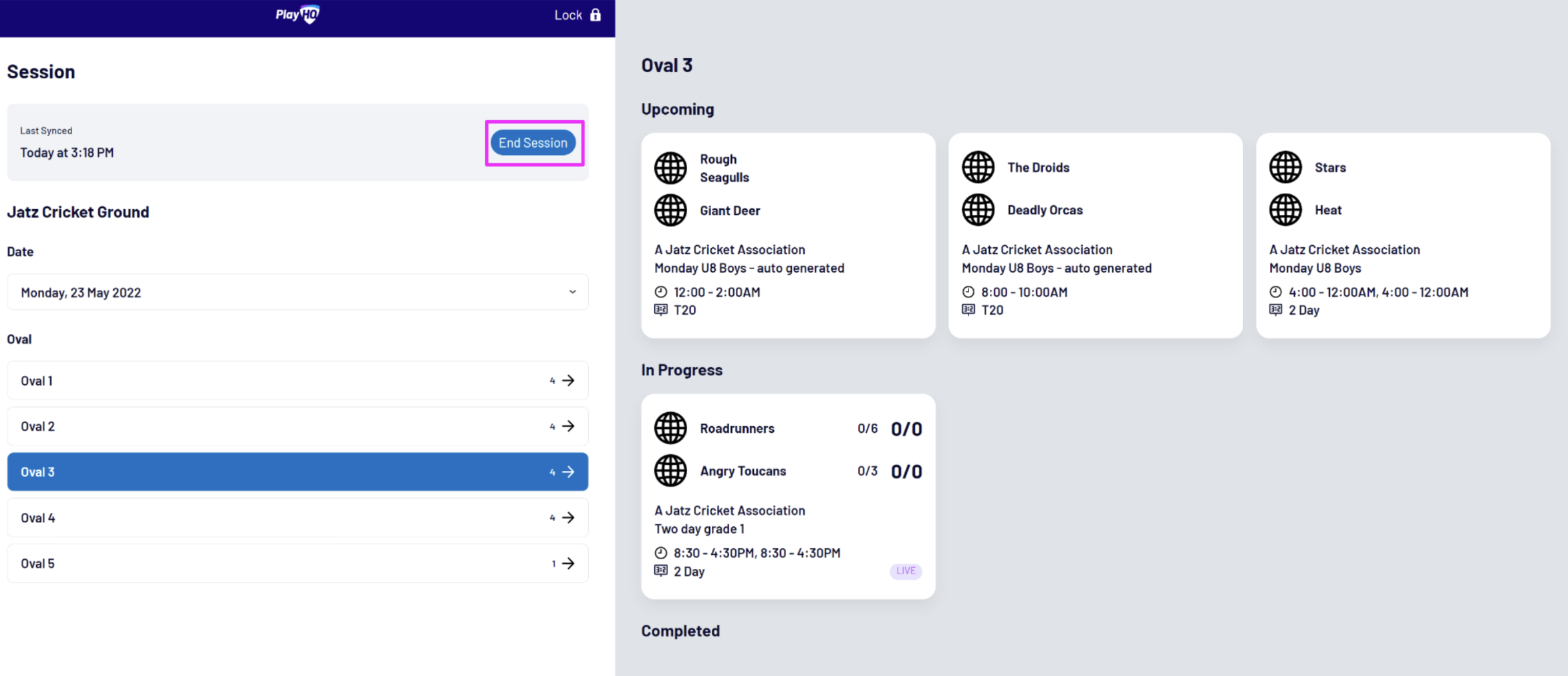Open Oval 4 using its arrow

(x=568, y=518)
